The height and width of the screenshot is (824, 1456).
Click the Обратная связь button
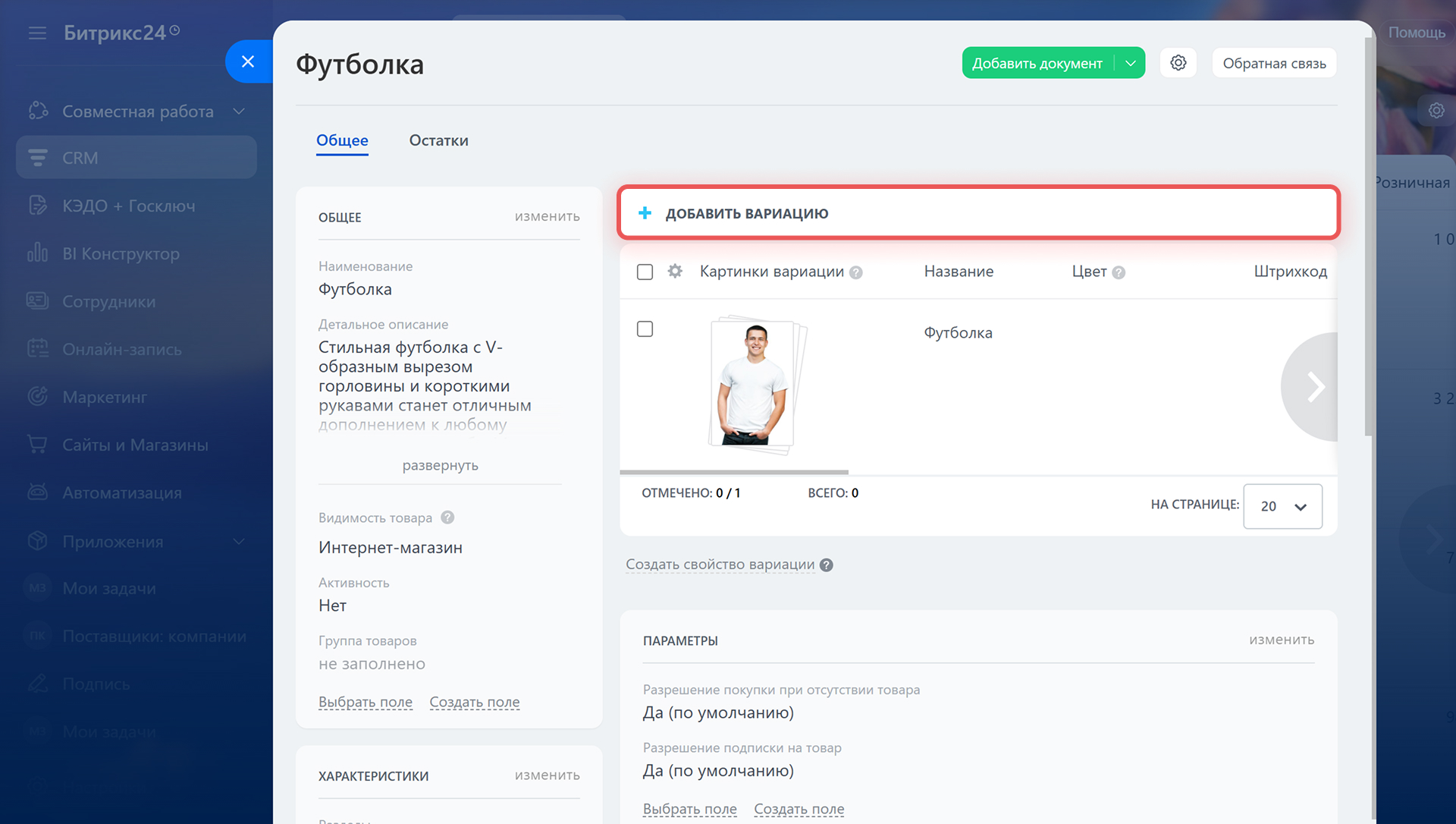(x=1274, y=63)
